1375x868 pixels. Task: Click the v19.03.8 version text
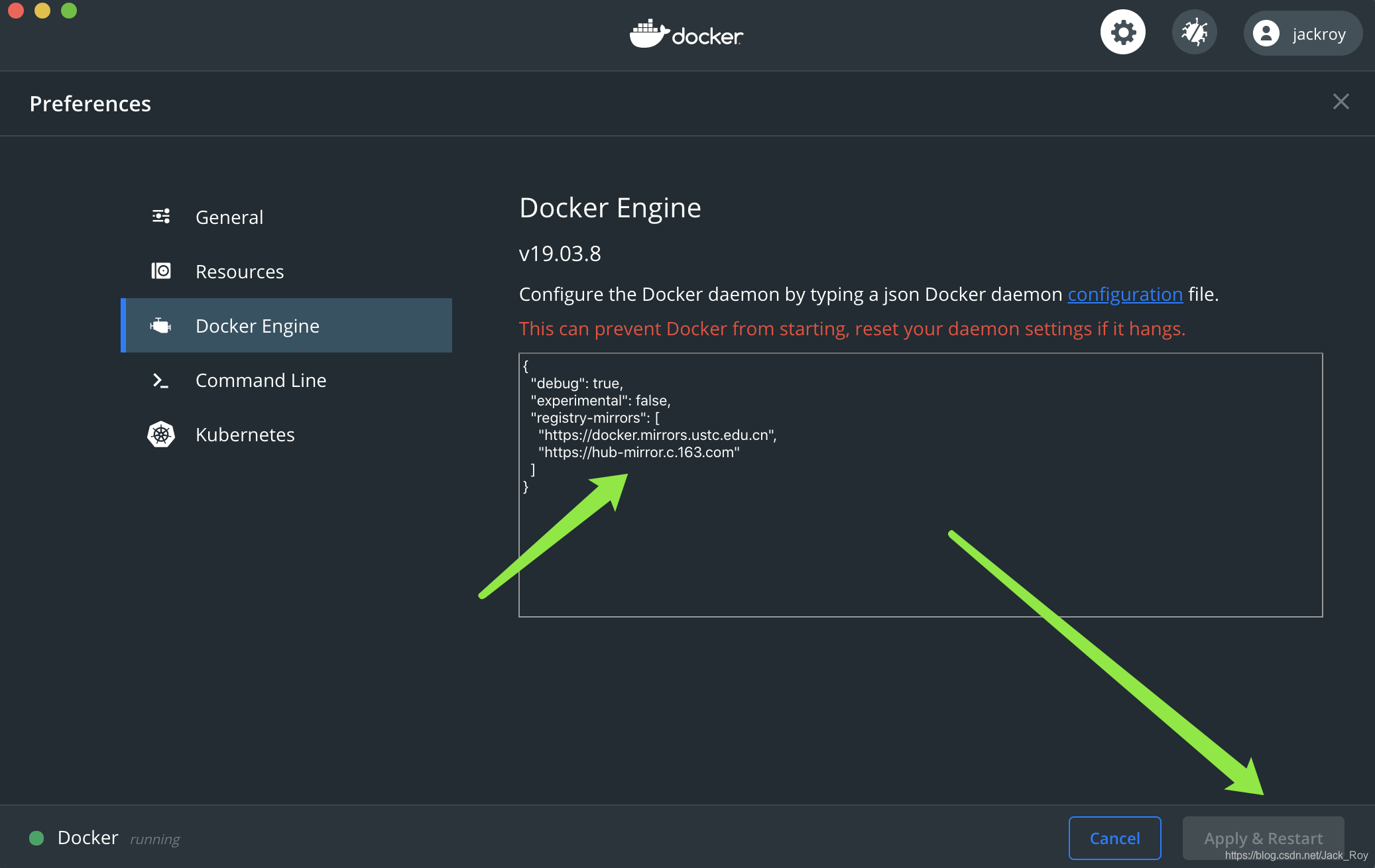560,254
